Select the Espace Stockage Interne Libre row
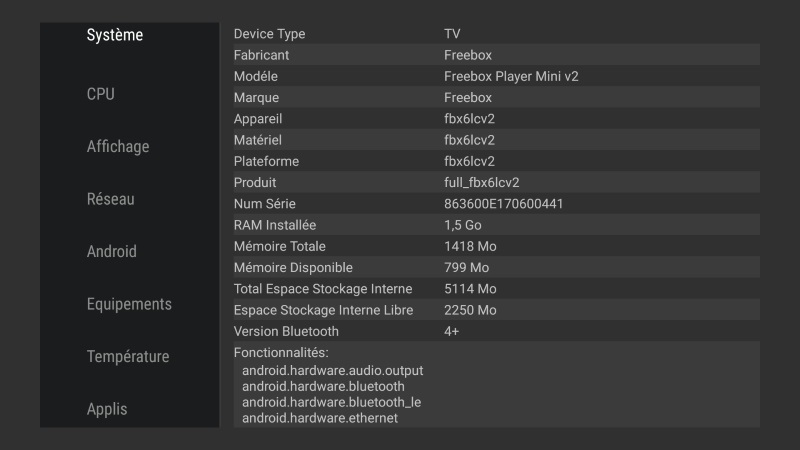Screen dimensions: 800x450 click(x=495, y=310)
